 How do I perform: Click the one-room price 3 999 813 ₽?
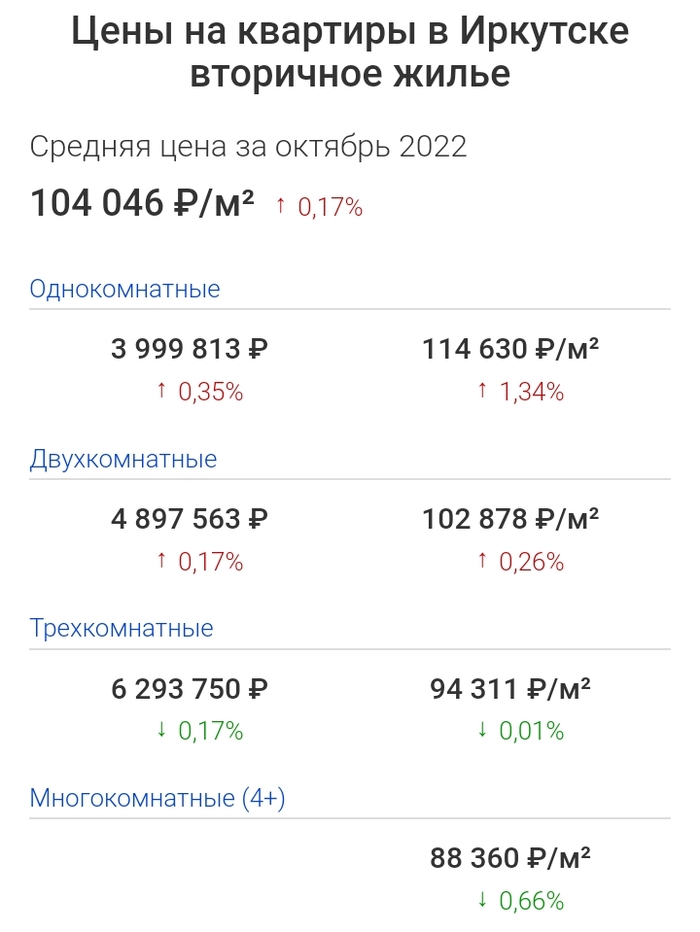click(189, 350)
